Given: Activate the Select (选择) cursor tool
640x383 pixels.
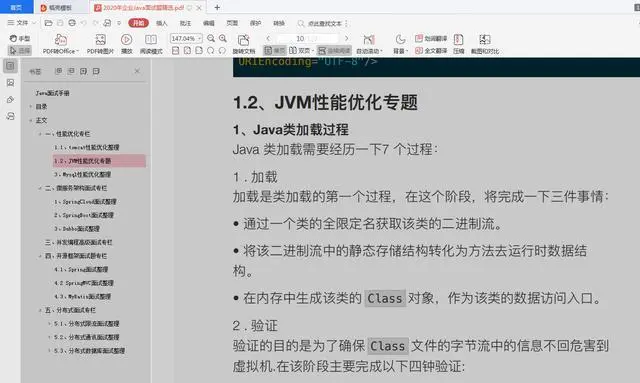Looking at the screenshot, I should point(20,51).
